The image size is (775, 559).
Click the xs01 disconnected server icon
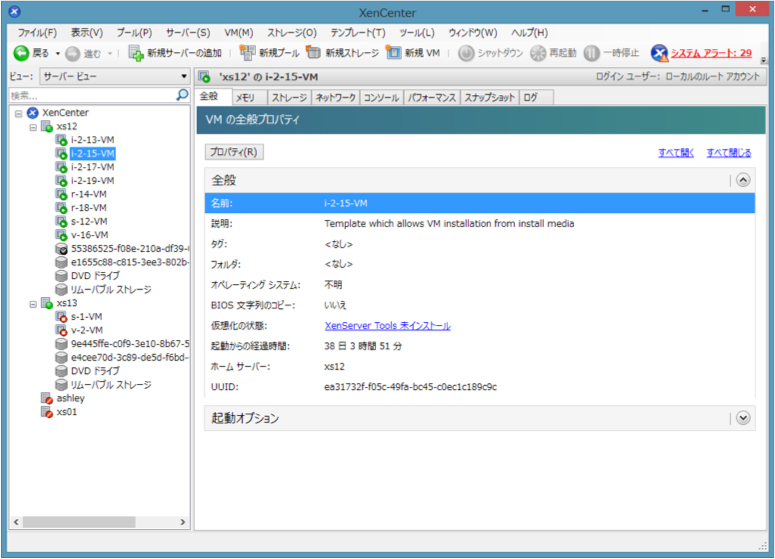click(47, 412)
